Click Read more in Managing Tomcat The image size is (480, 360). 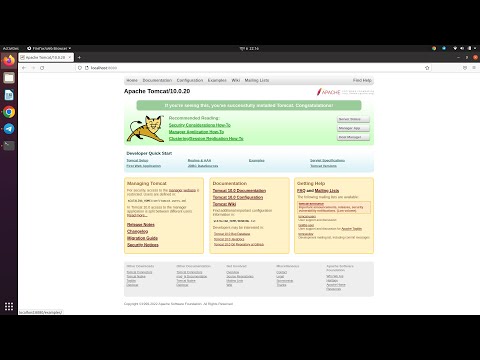pos(137,215)
